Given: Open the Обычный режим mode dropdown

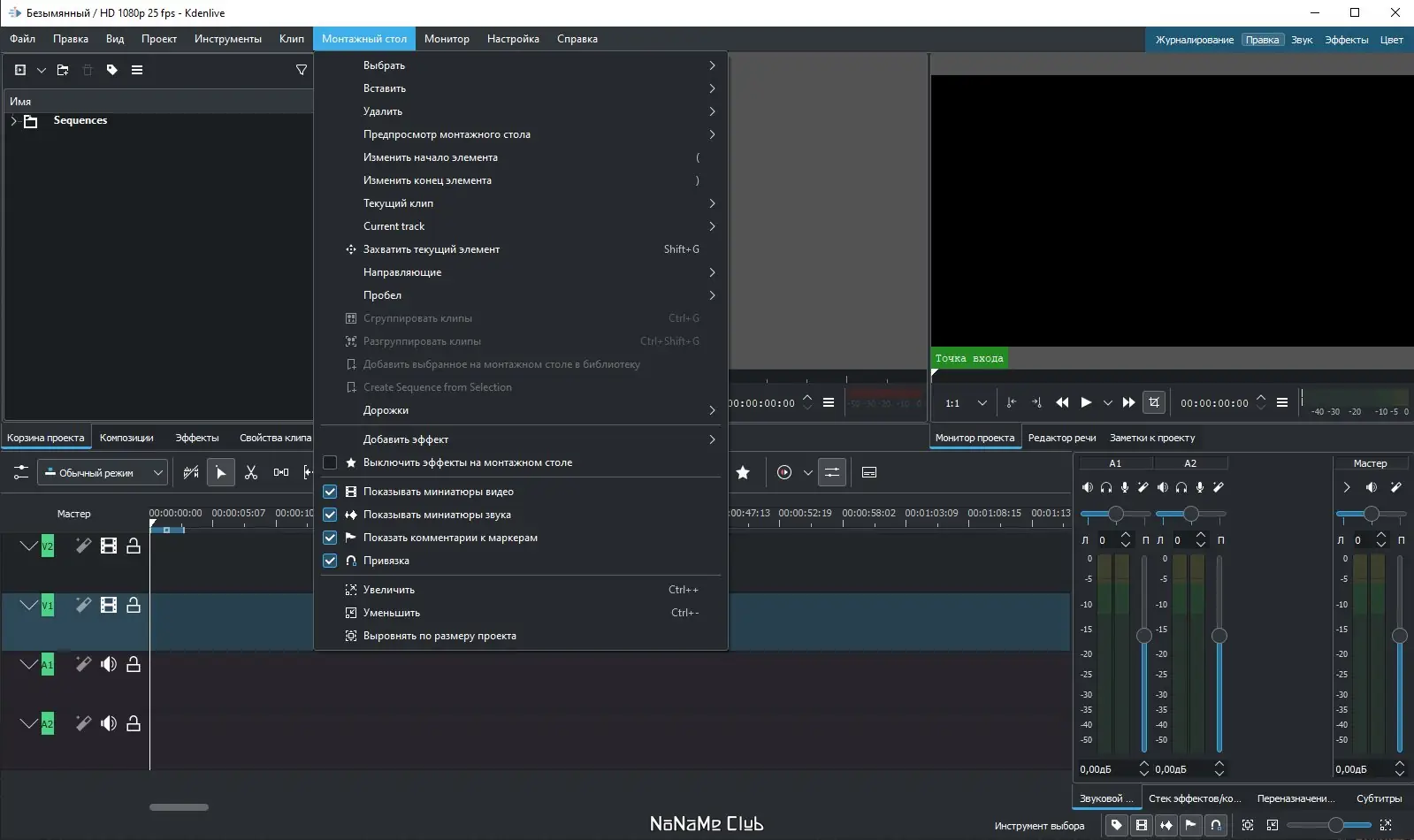Looking at the screenshot, I should (x=103, y=473).
